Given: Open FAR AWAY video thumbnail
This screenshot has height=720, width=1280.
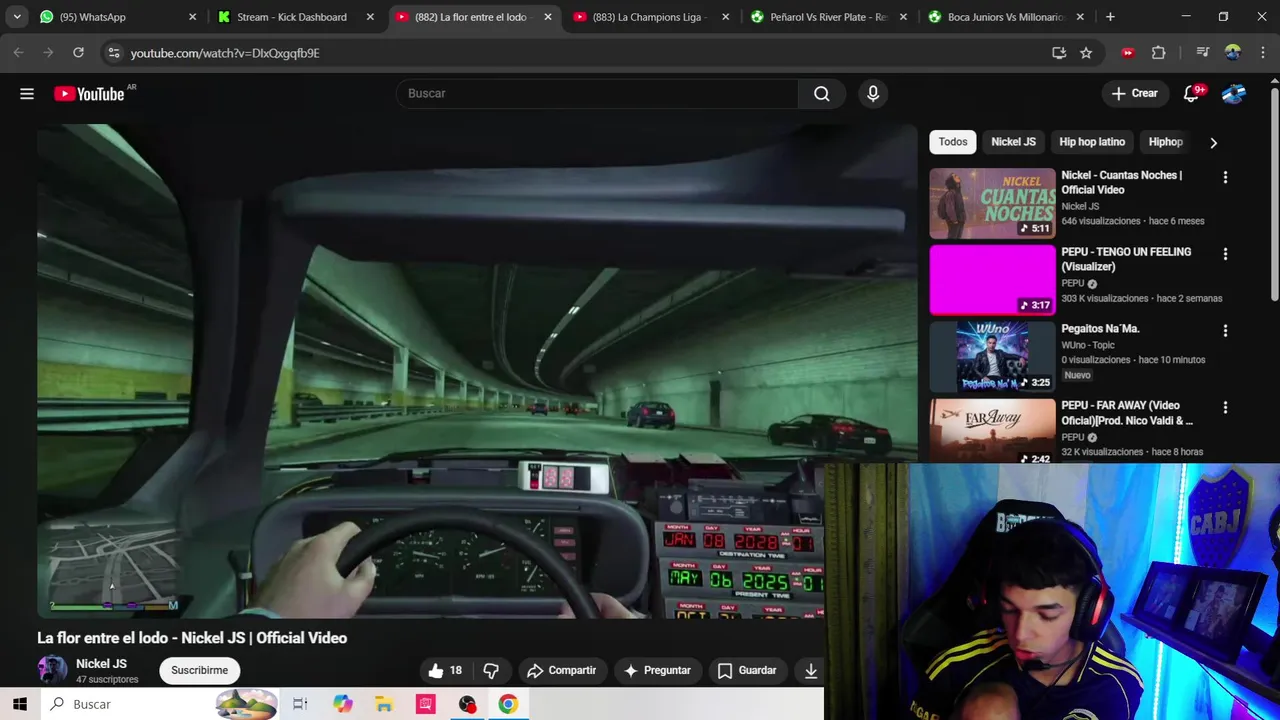Looking at the screenshot, I should (992, 431).
